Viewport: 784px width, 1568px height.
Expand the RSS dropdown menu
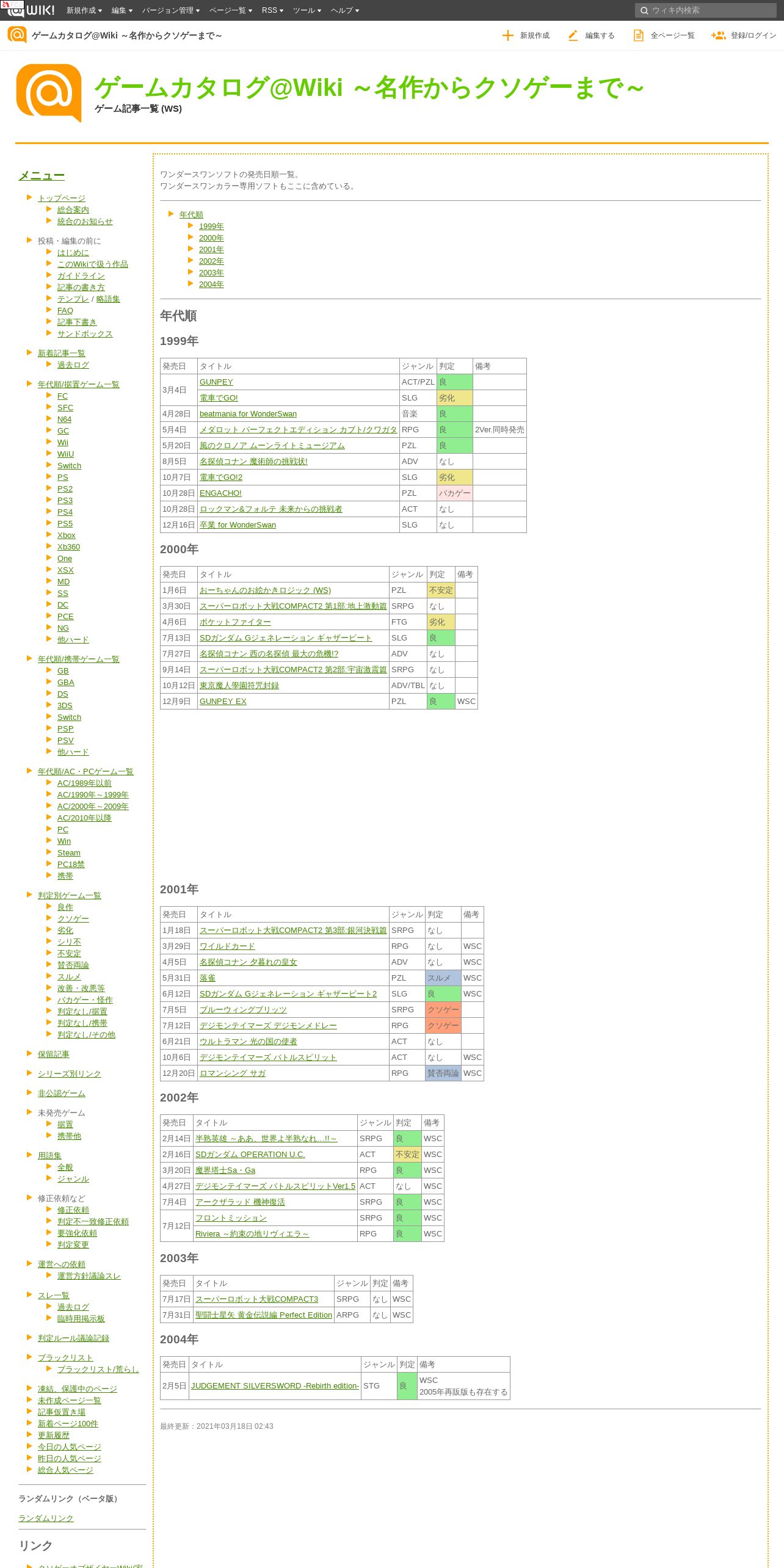click(x=272, y=10)
